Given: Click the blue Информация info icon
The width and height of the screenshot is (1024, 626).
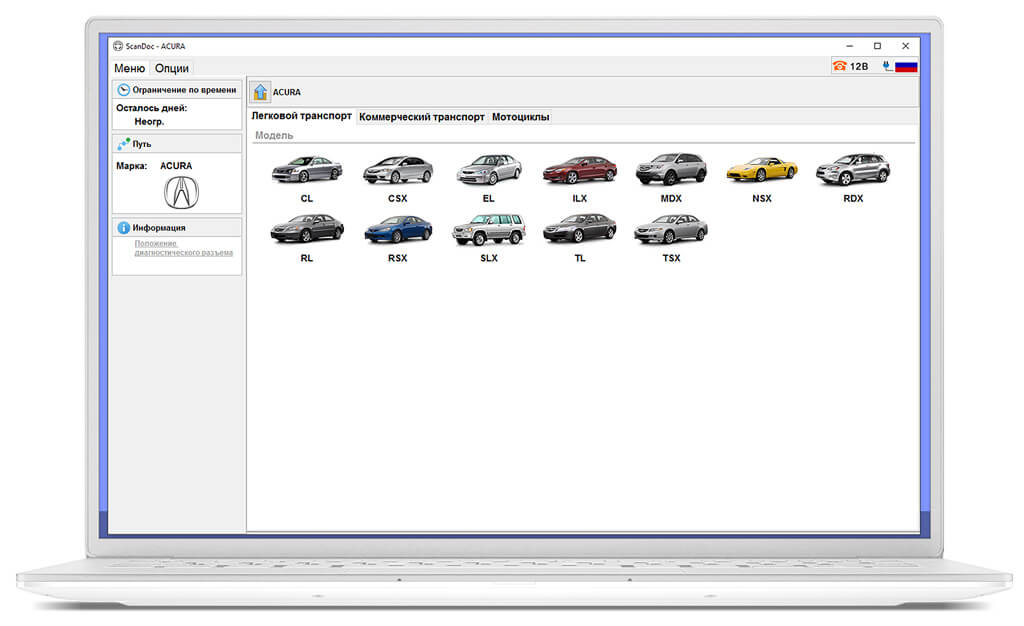Looking at the screenshot, I should 123,228.
